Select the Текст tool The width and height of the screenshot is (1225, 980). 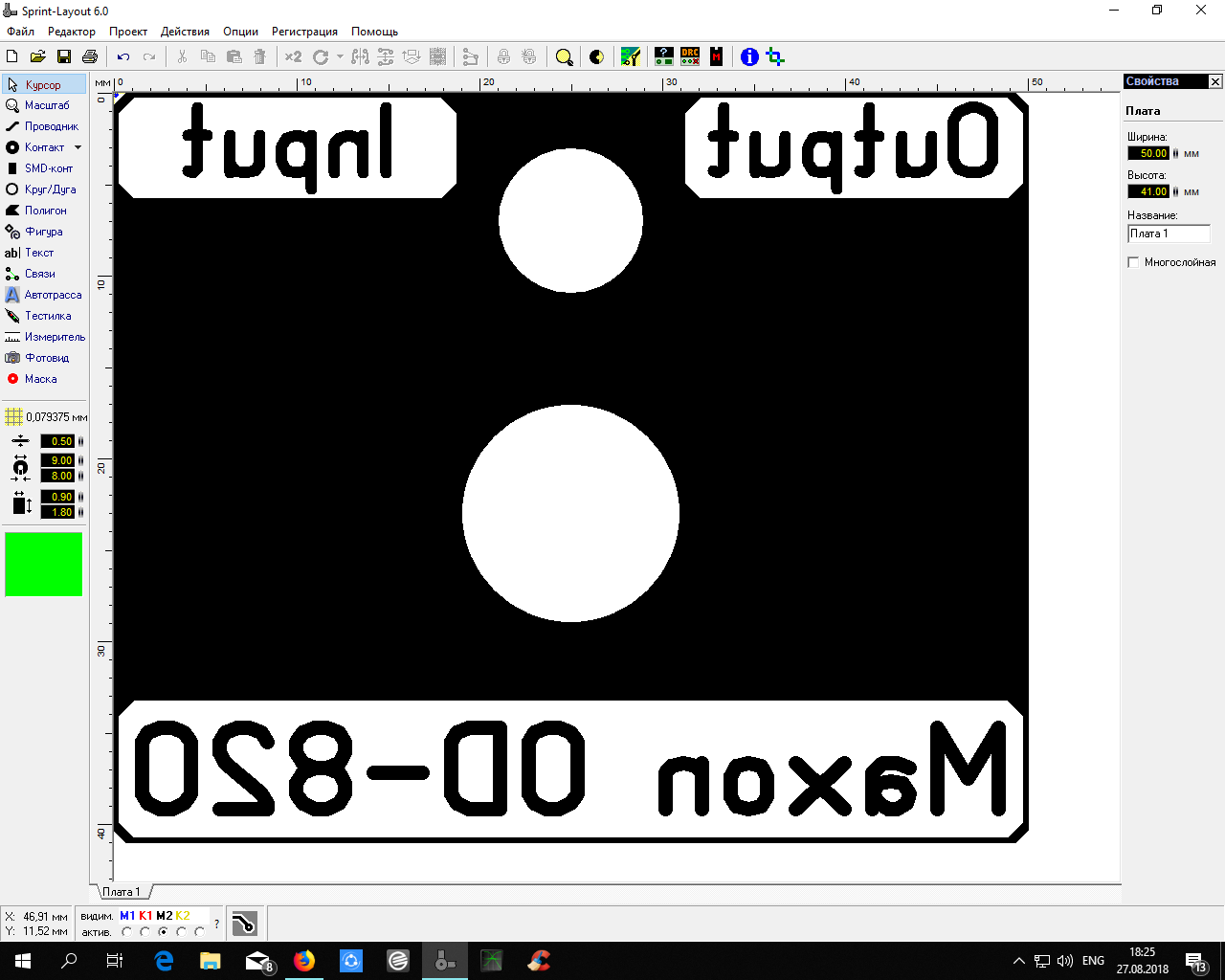(x=44, y=253)
